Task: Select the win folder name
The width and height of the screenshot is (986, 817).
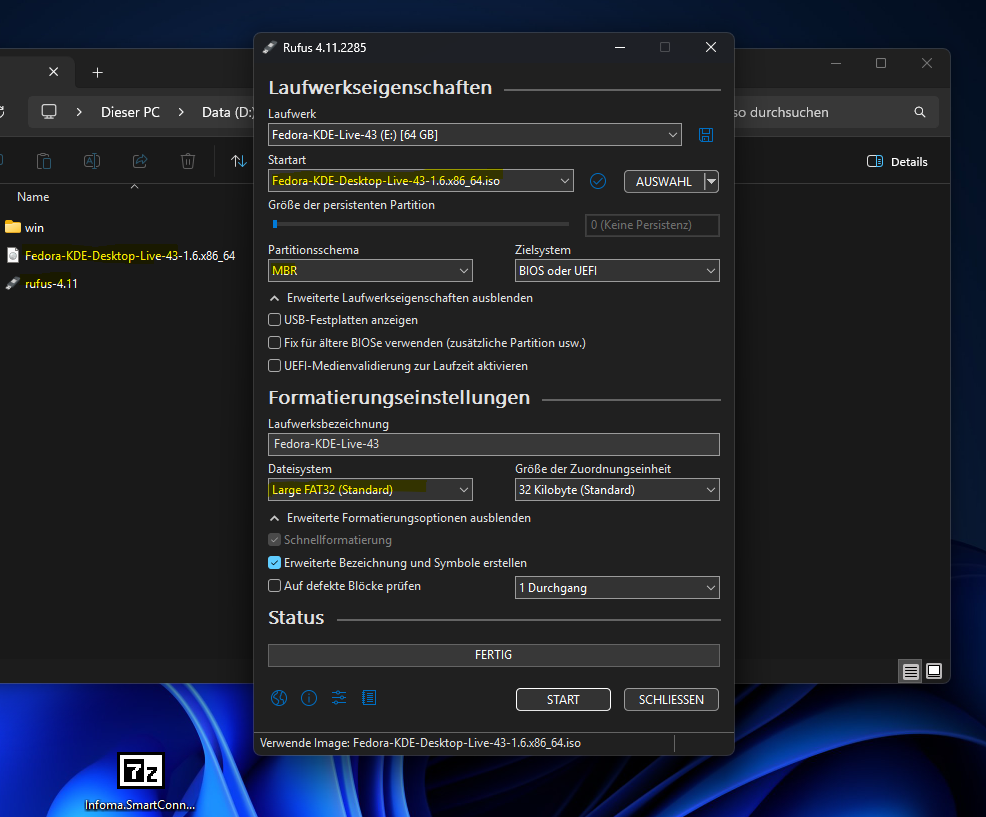Action: (34, 228)
